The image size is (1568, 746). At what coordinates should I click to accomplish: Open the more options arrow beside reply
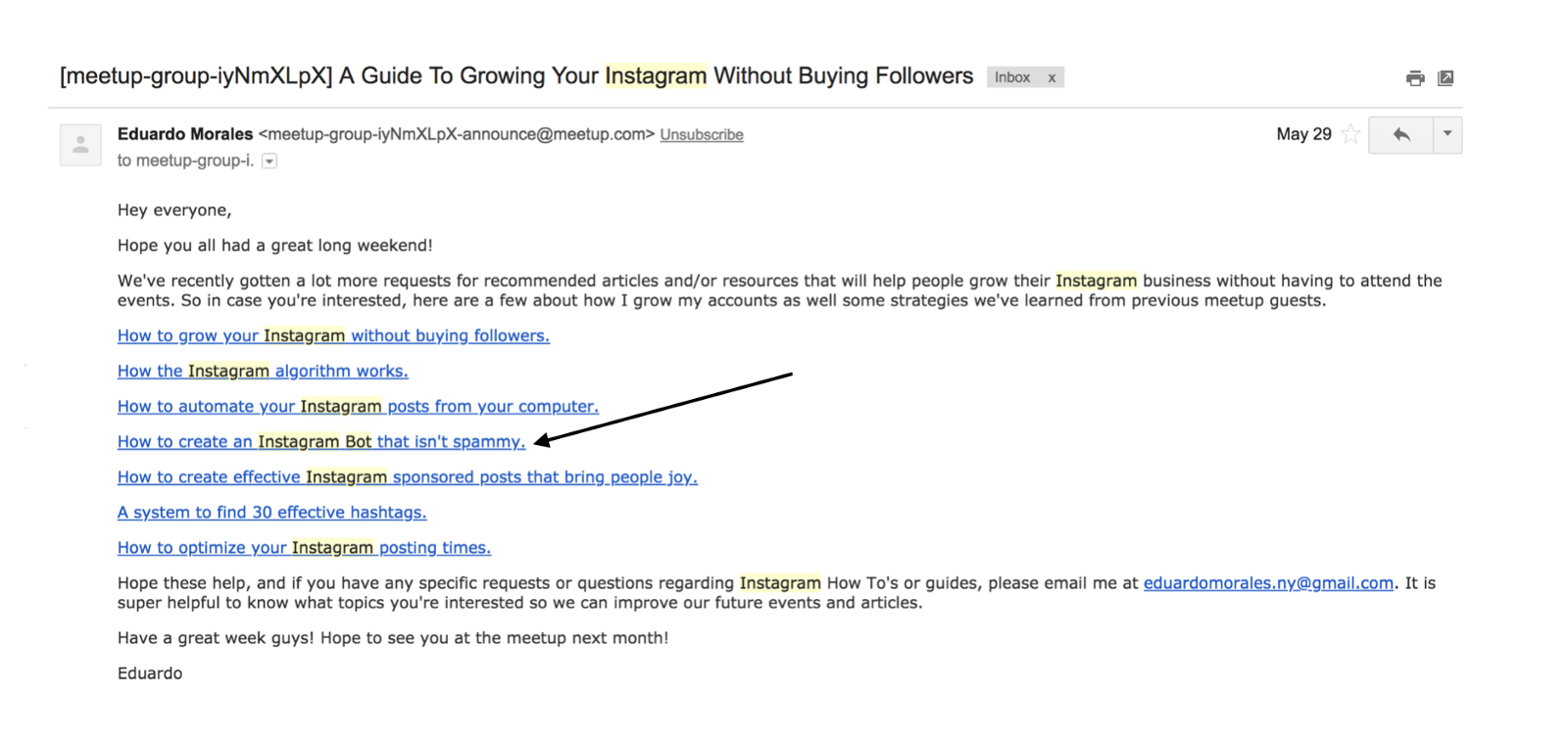1447,134
